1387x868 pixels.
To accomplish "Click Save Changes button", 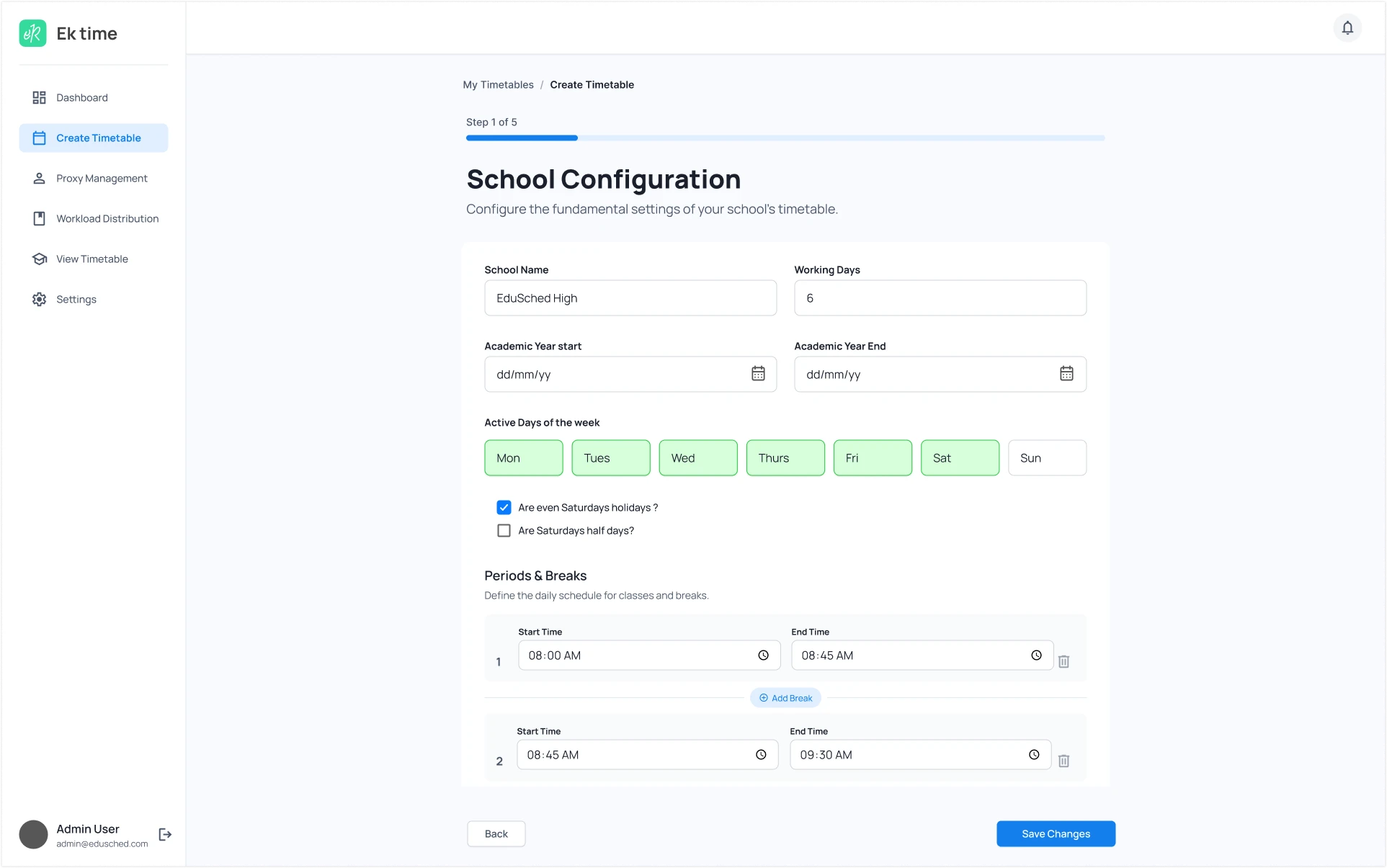I will coord(1056,834).
